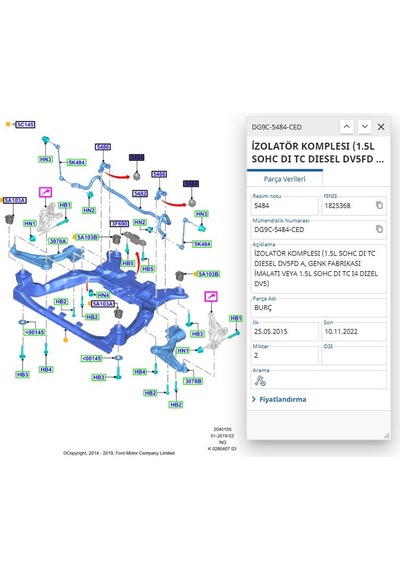
Task: Click the Mühendislik Numarası field
Action: 319,229
